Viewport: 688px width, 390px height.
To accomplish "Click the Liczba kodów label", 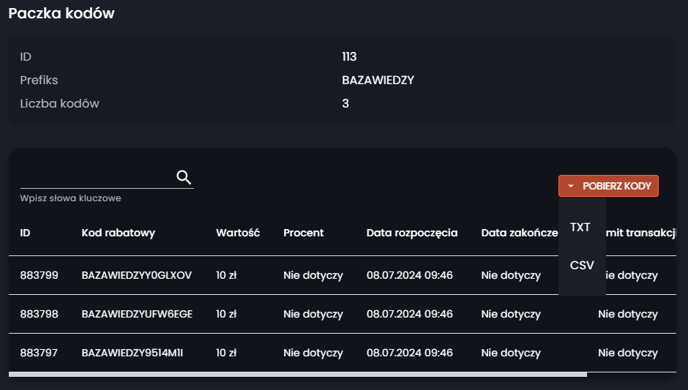I will pyautogui.click(x=60, y=104).
